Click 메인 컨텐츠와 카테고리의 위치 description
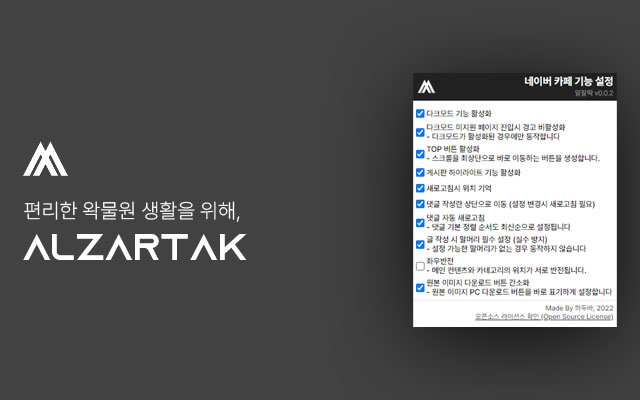 pos(506,271)
